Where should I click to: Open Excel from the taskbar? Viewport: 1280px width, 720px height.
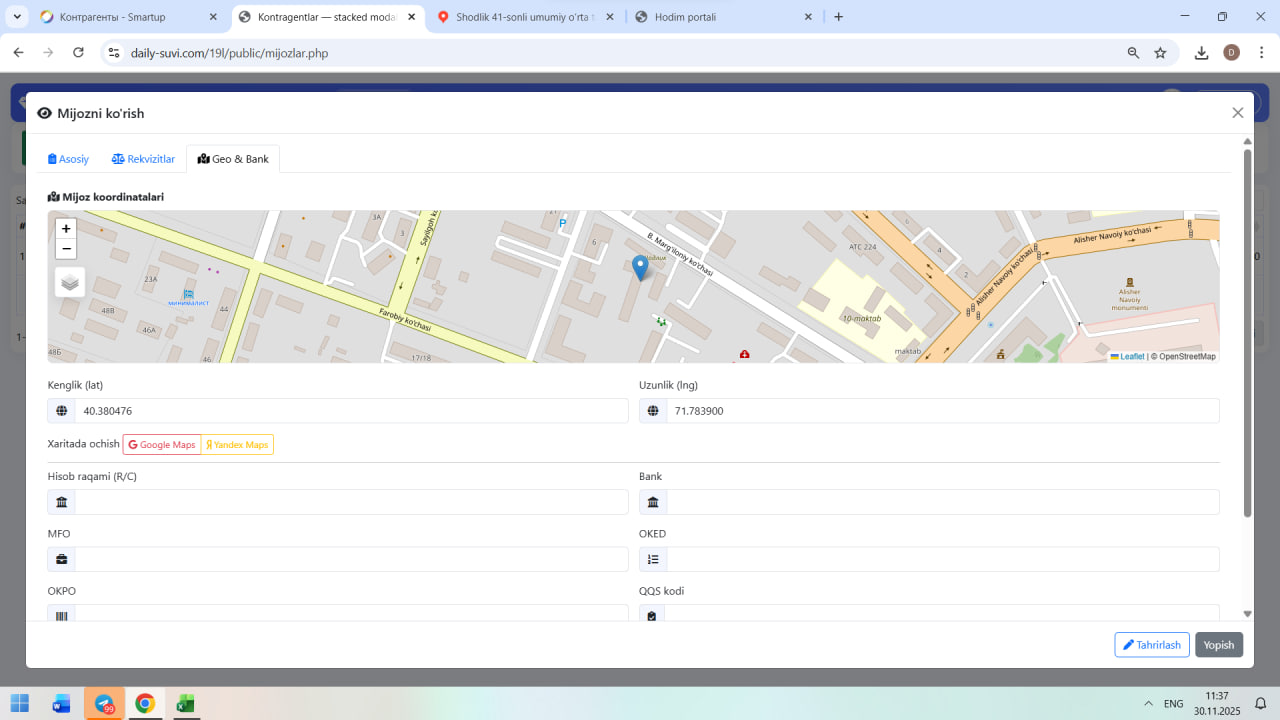185,703
